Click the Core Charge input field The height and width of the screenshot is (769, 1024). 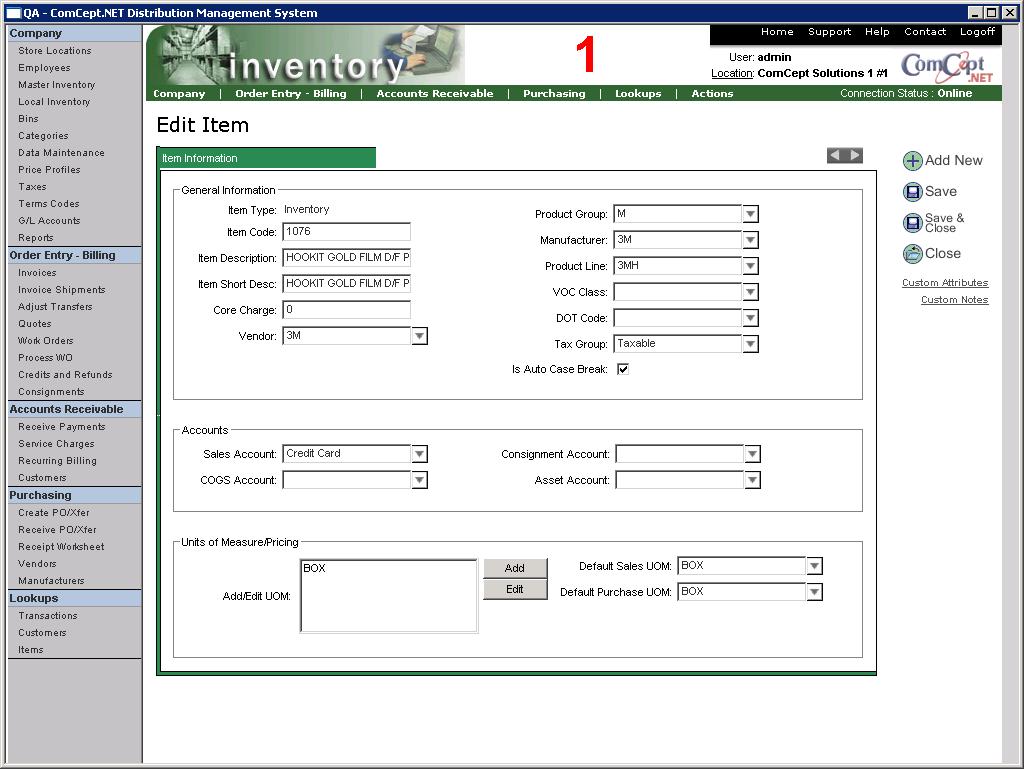coord(346,310)
